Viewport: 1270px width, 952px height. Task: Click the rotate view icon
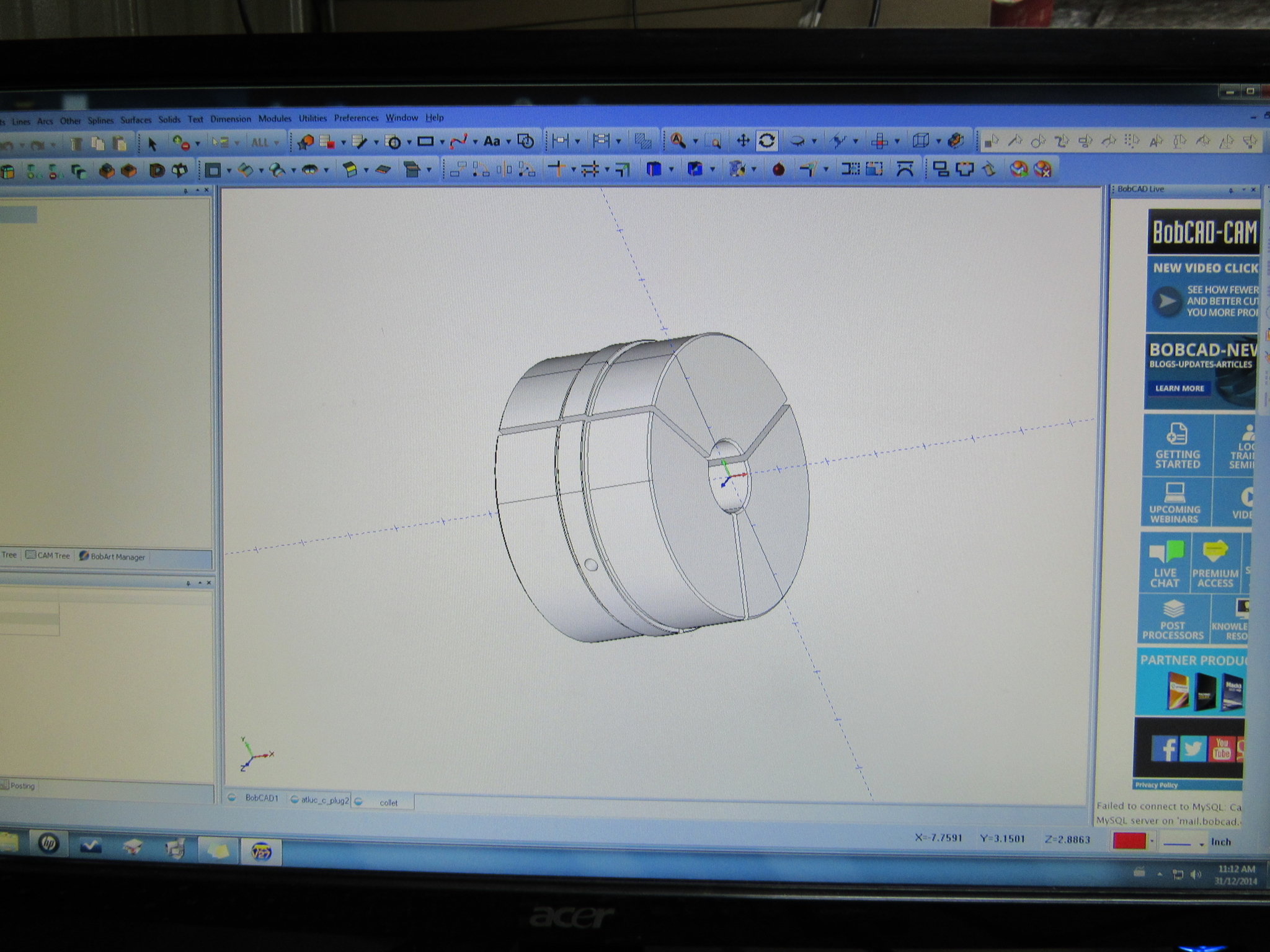pos(766,141)
